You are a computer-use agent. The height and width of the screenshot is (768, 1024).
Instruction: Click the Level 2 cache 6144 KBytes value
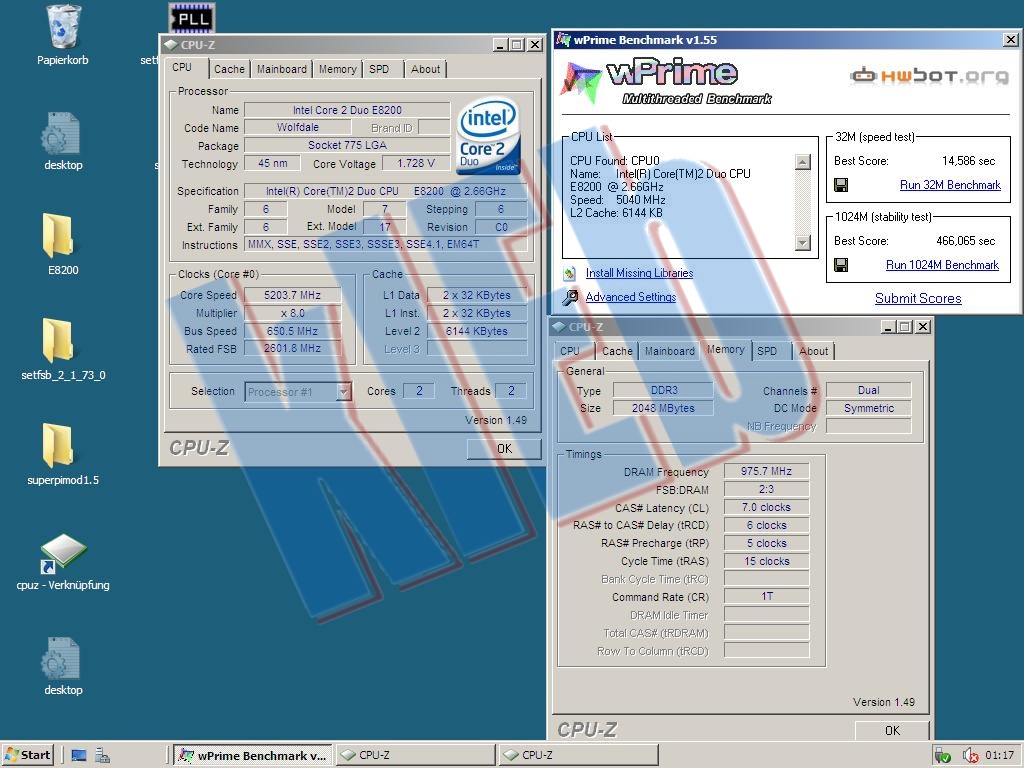coord(477,331)
